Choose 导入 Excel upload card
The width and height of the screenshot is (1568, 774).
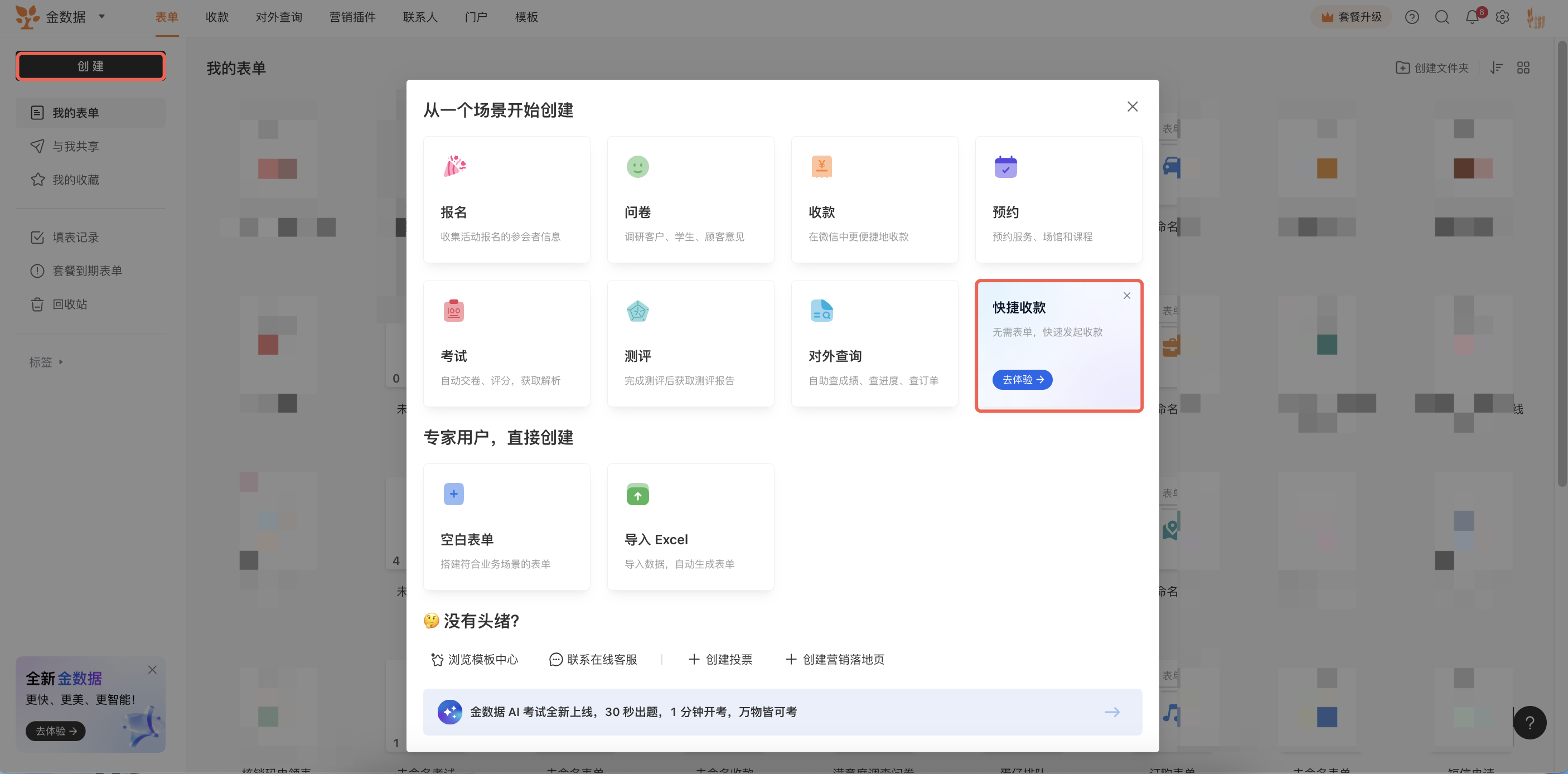point(690,527)
